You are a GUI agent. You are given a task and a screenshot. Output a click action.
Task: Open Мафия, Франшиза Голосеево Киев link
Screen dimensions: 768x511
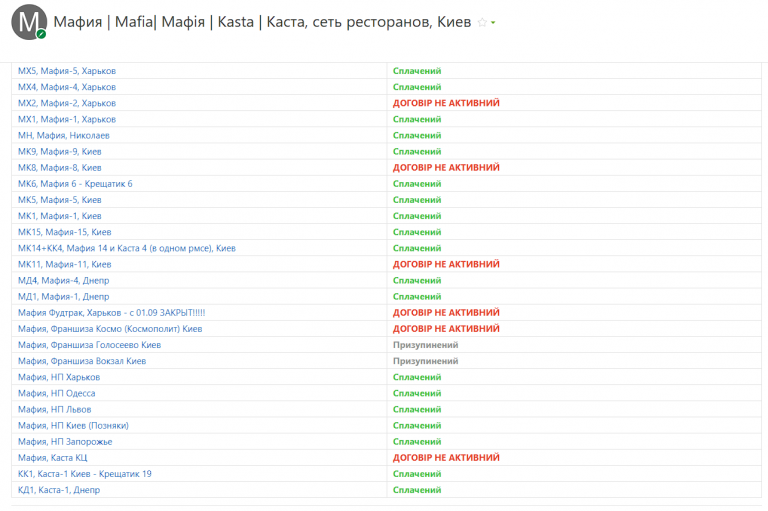(x=90, y=345)
